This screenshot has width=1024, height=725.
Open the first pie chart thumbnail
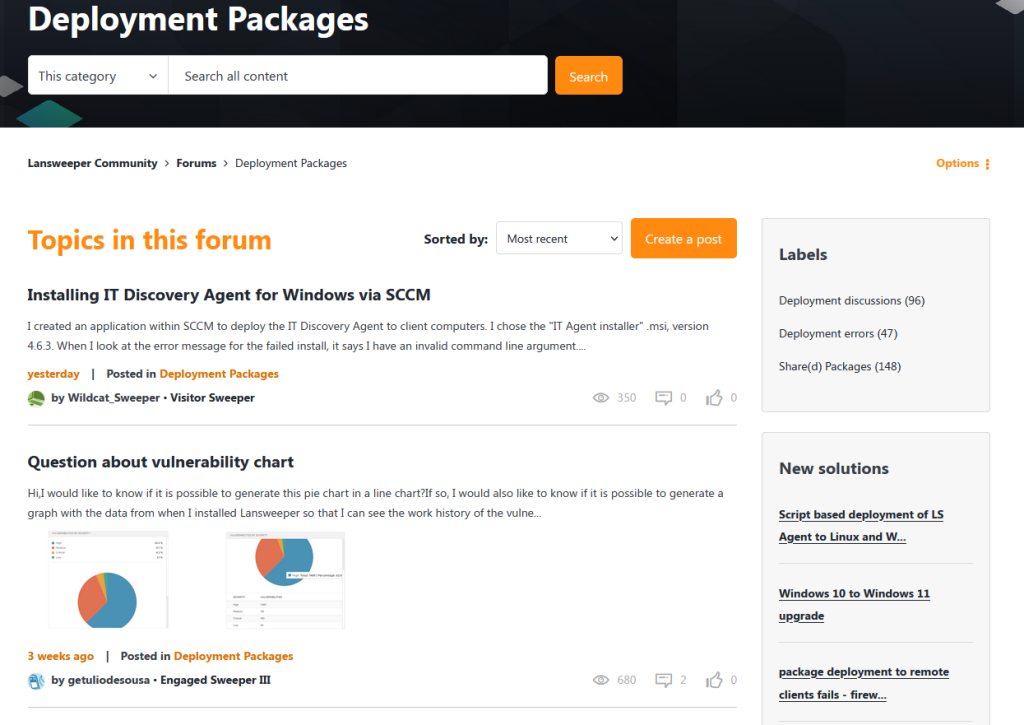[x=108, y=580]
